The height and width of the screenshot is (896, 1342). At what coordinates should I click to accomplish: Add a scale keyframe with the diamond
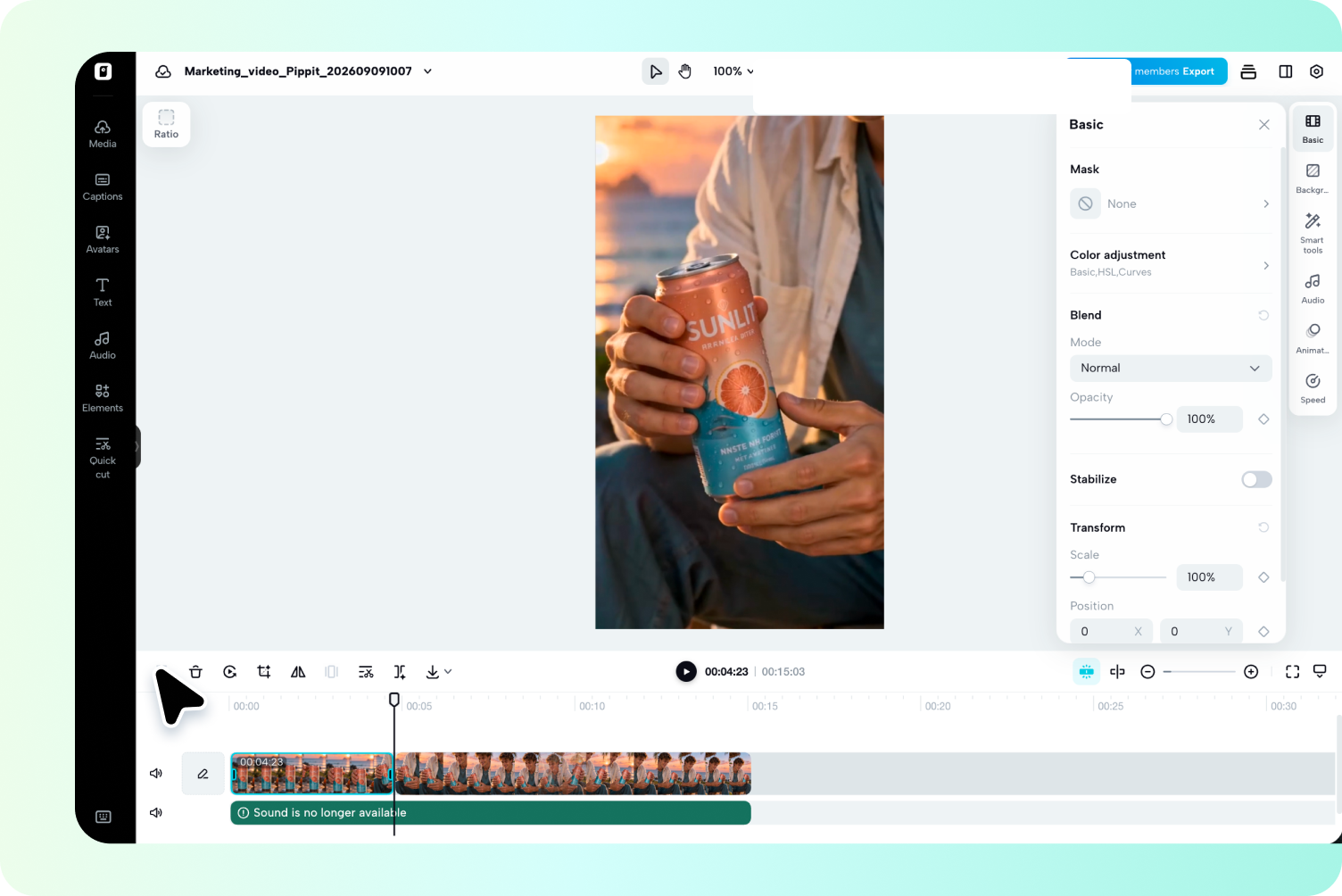pos(1263,577)
